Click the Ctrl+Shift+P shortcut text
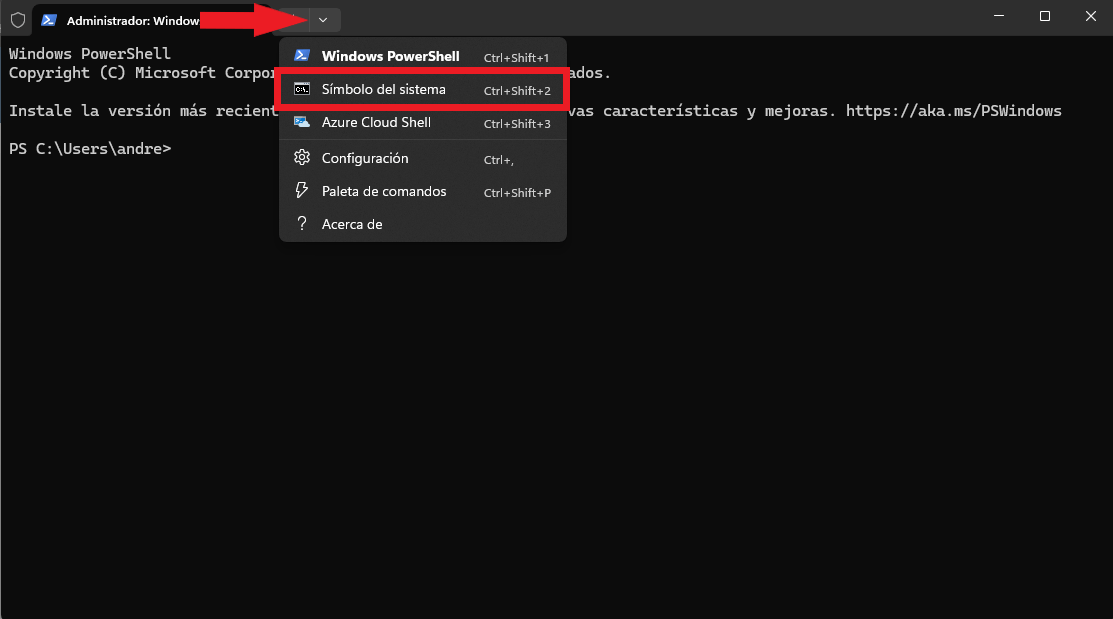 [x=517, y=193]
